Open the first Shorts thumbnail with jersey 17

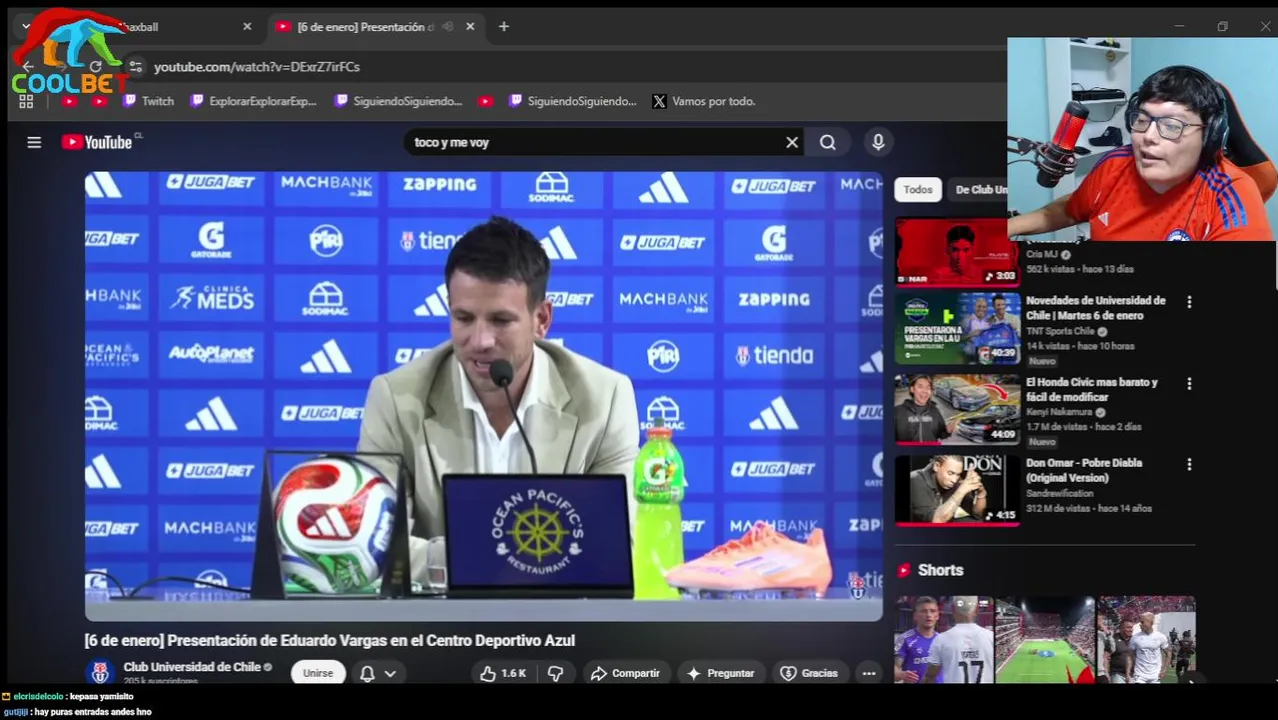click(x=943, y=640)
